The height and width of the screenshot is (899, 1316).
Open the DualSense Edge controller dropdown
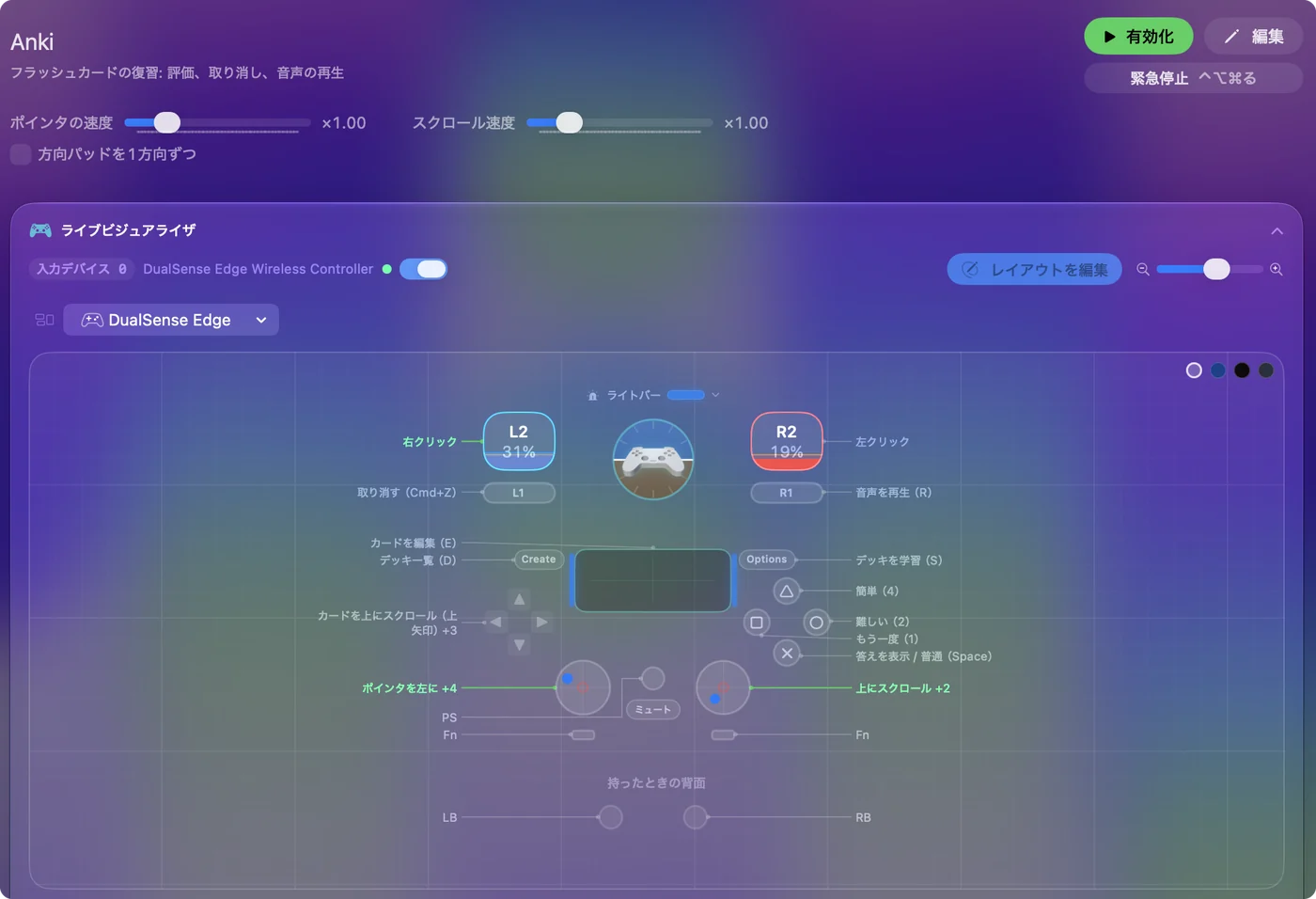pos(171,320)
